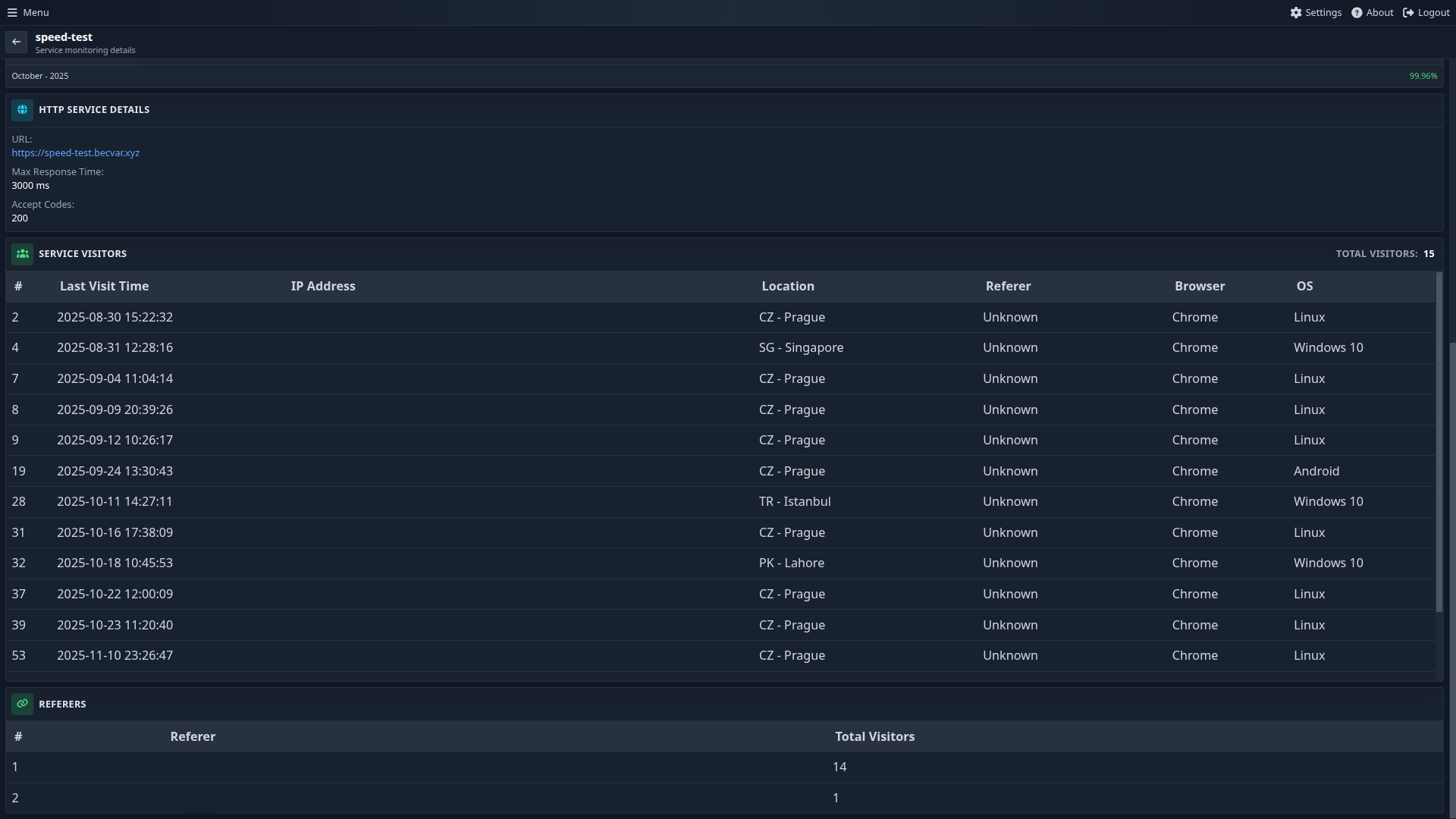Click the Last Visit Time column header
The width and height of the screenshot is (1456, 819).
click(x=104, y=286)
